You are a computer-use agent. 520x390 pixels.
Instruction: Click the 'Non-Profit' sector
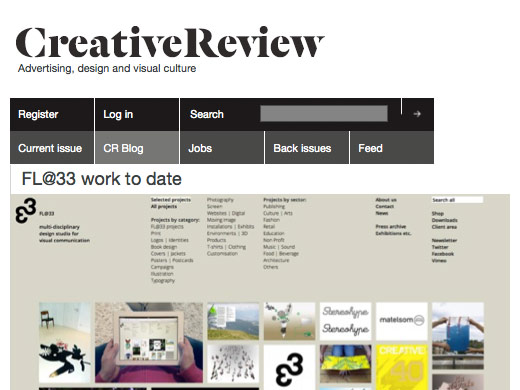[x=274, y=240]
